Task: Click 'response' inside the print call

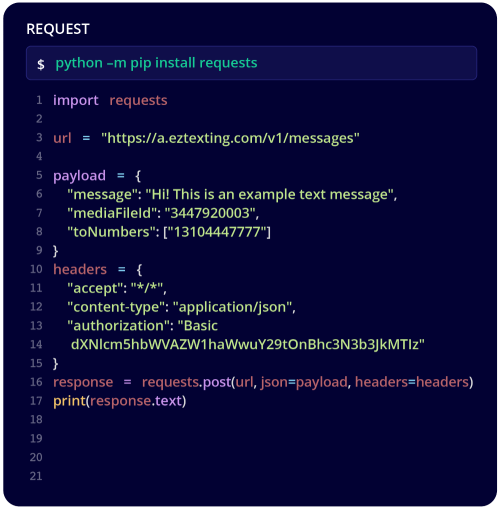Action: (x=120, y=401)
